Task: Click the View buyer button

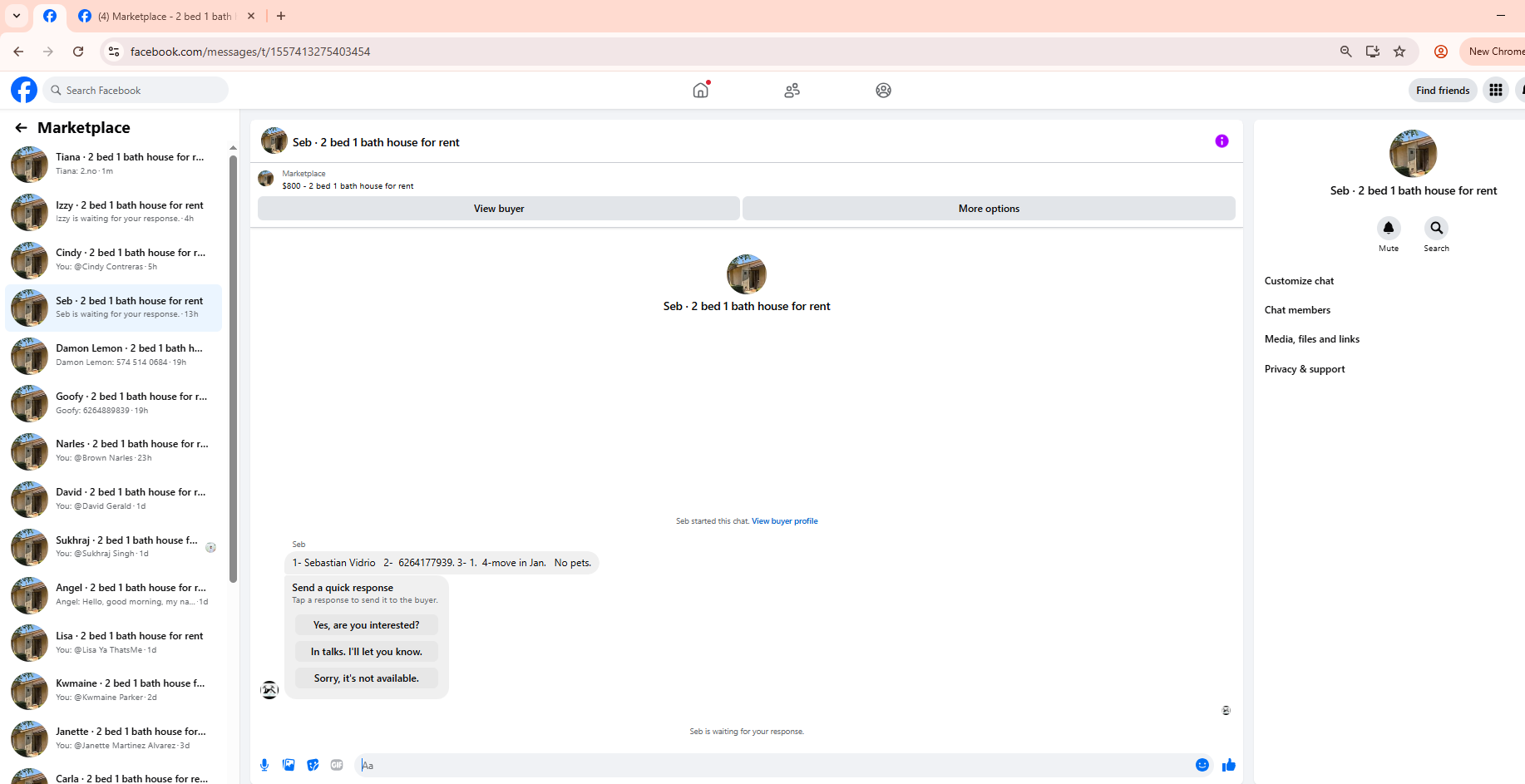Action: 499,209
